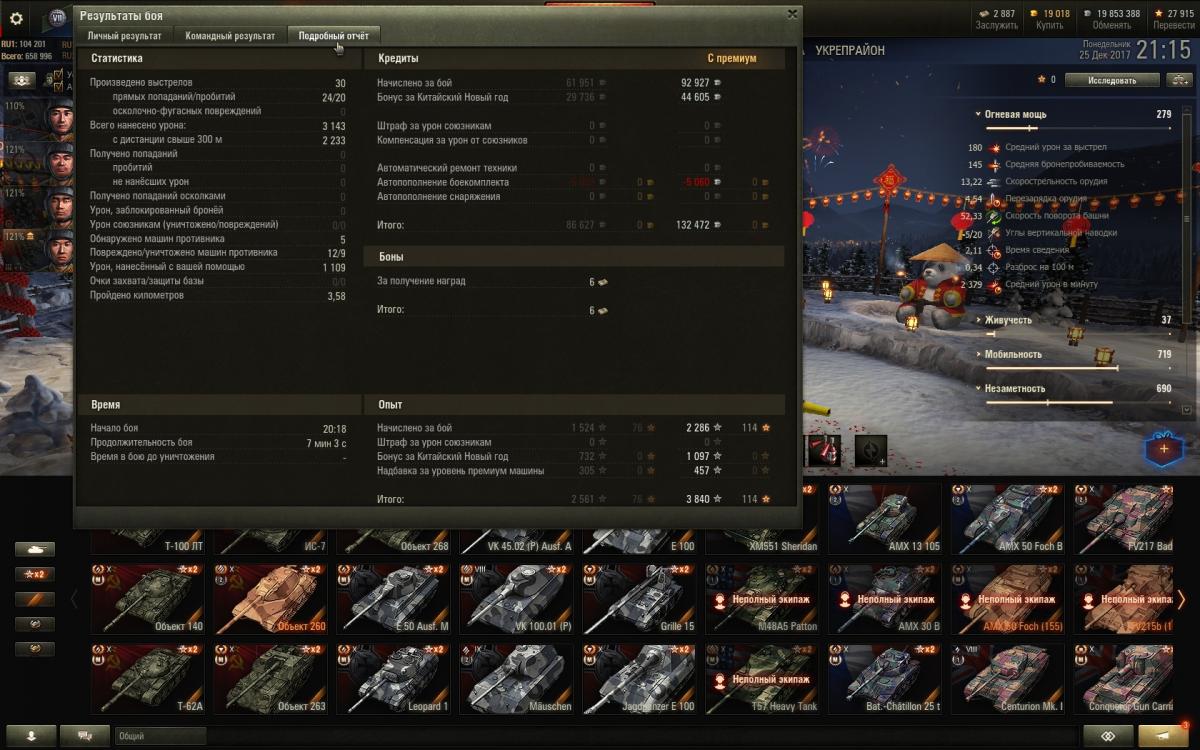This screenshot has height=750, width=1200.
Task: Select the Grille 15 tank
Action: point(640,598)
